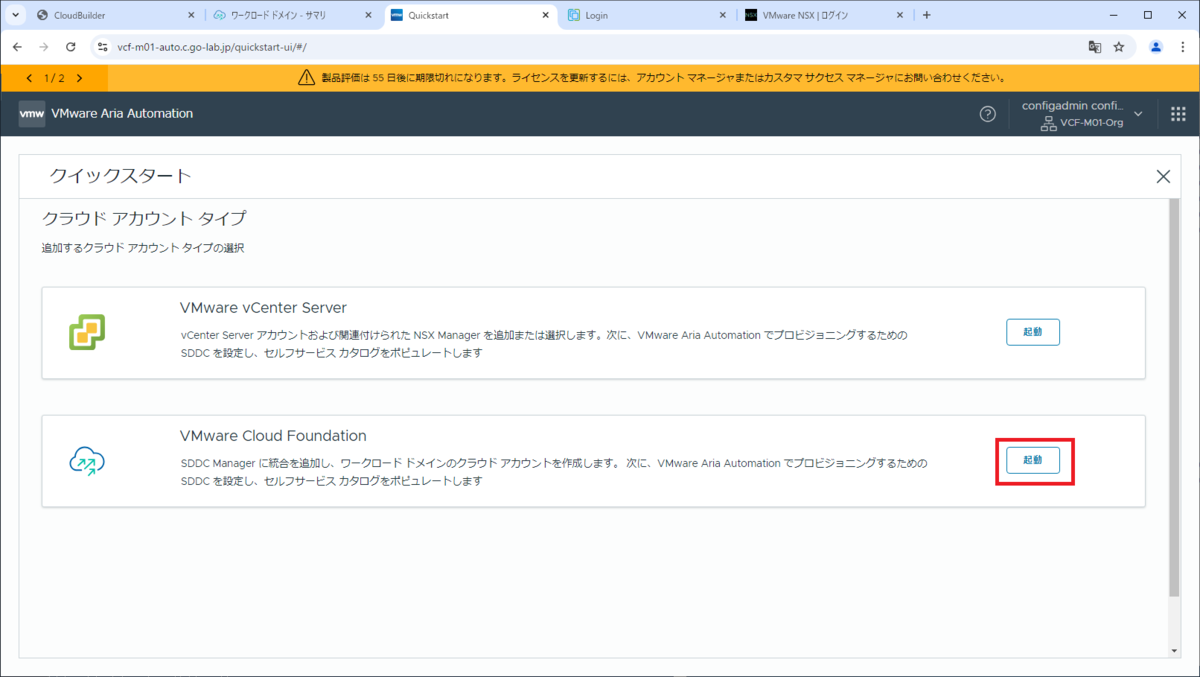The height and width of the screenshot is (677, 1200).
Task: Go to the previous notification in the banner
Action: (x=29, y=77)
